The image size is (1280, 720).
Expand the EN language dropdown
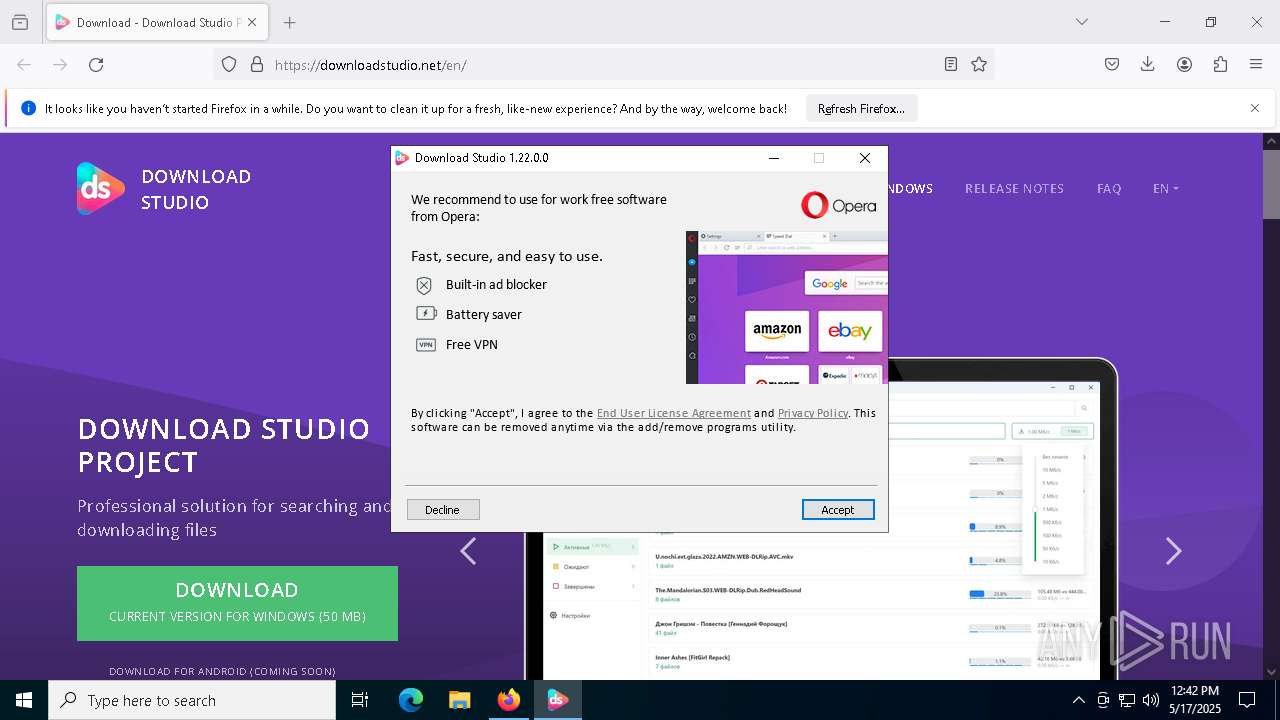point(1165,188)
